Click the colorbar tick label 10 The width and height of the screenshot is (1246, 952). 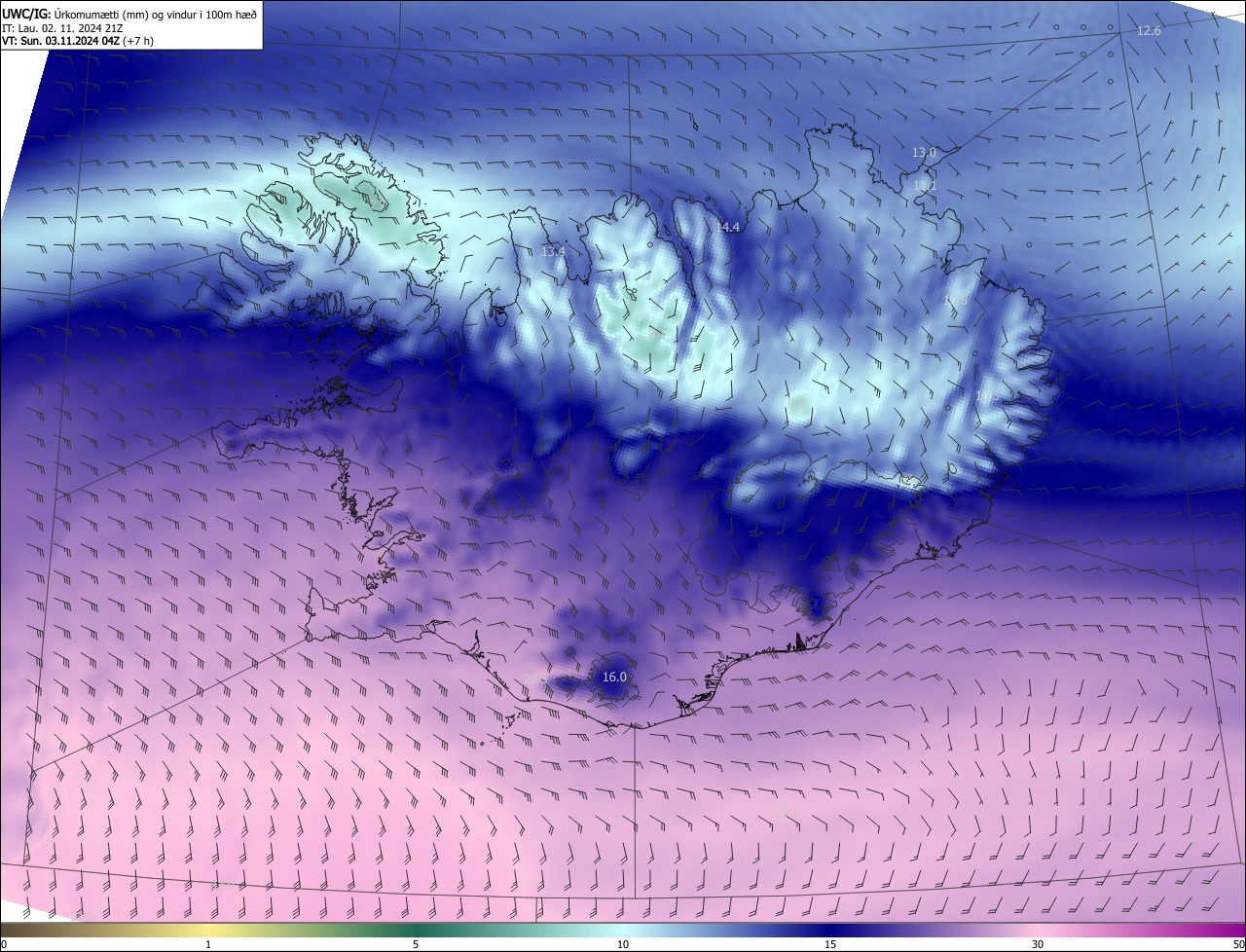click(x=623, y=944)
